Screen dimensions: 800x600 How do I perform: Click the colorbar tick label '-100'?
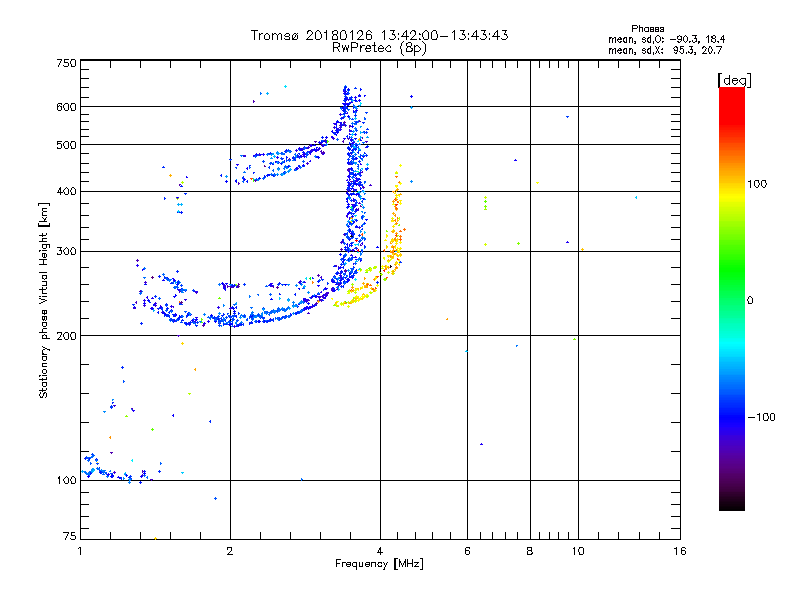point(762,417)
